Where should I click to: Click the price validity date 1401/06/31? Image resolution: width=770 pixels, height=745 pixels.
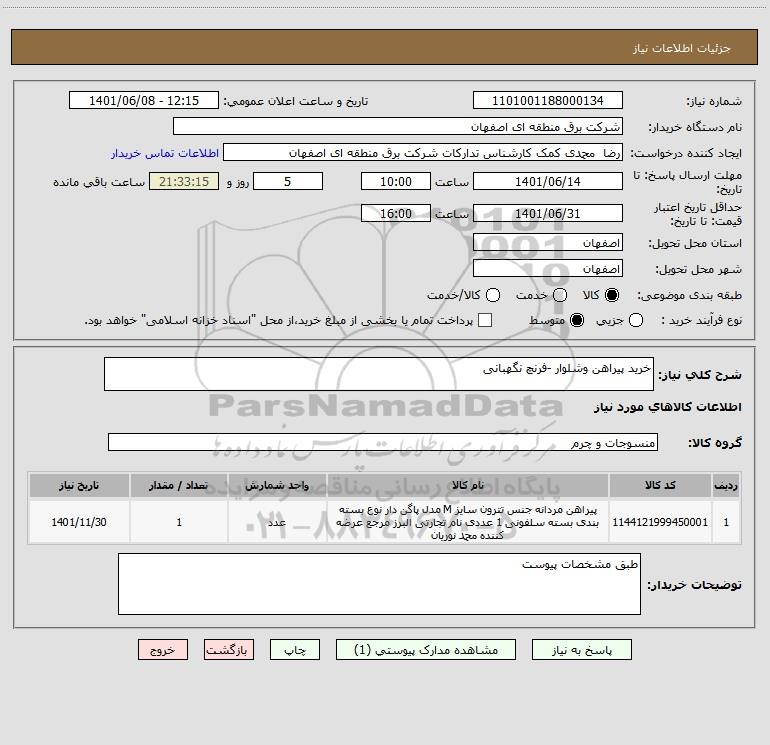coord(548,213)
